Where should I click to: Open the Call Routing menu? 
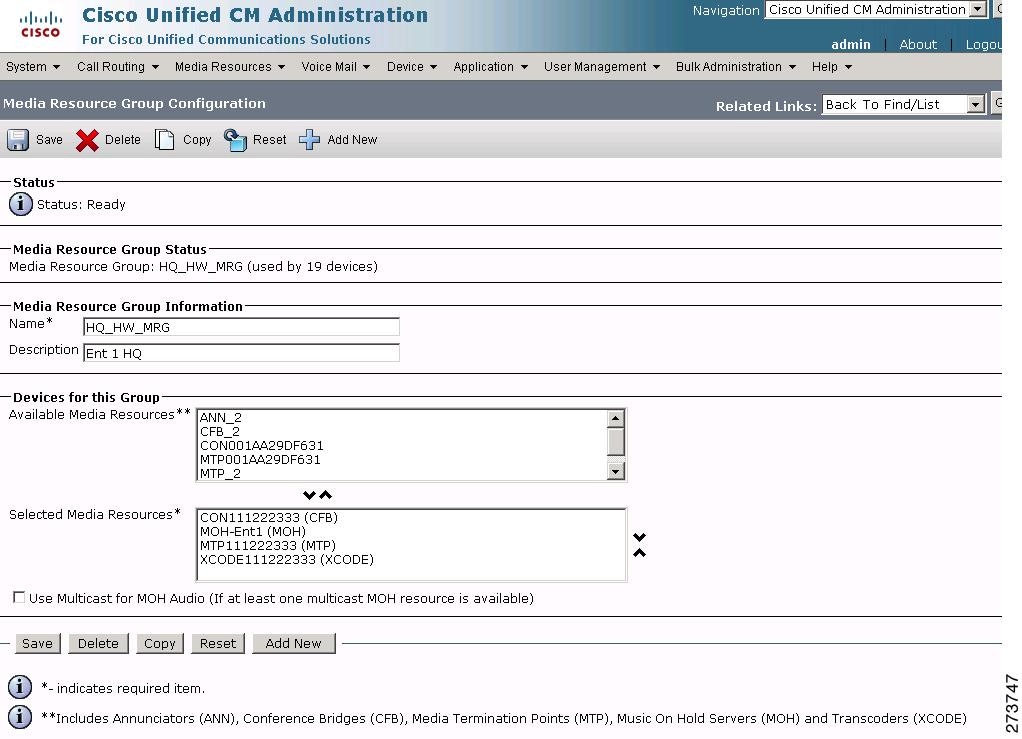point(117,66)
